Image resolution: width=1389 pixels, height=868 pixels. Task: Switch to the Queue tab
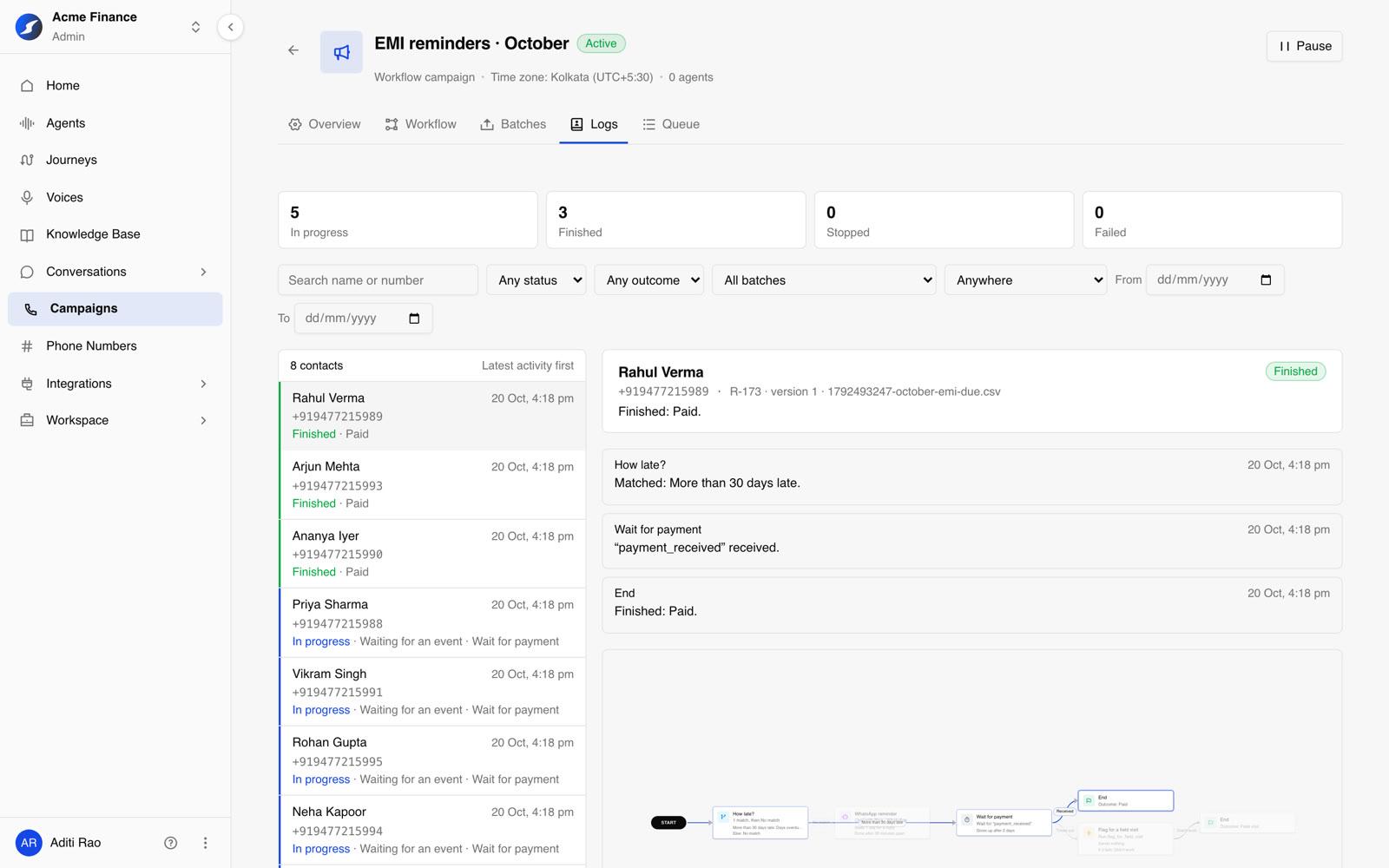tap(671, 124)
